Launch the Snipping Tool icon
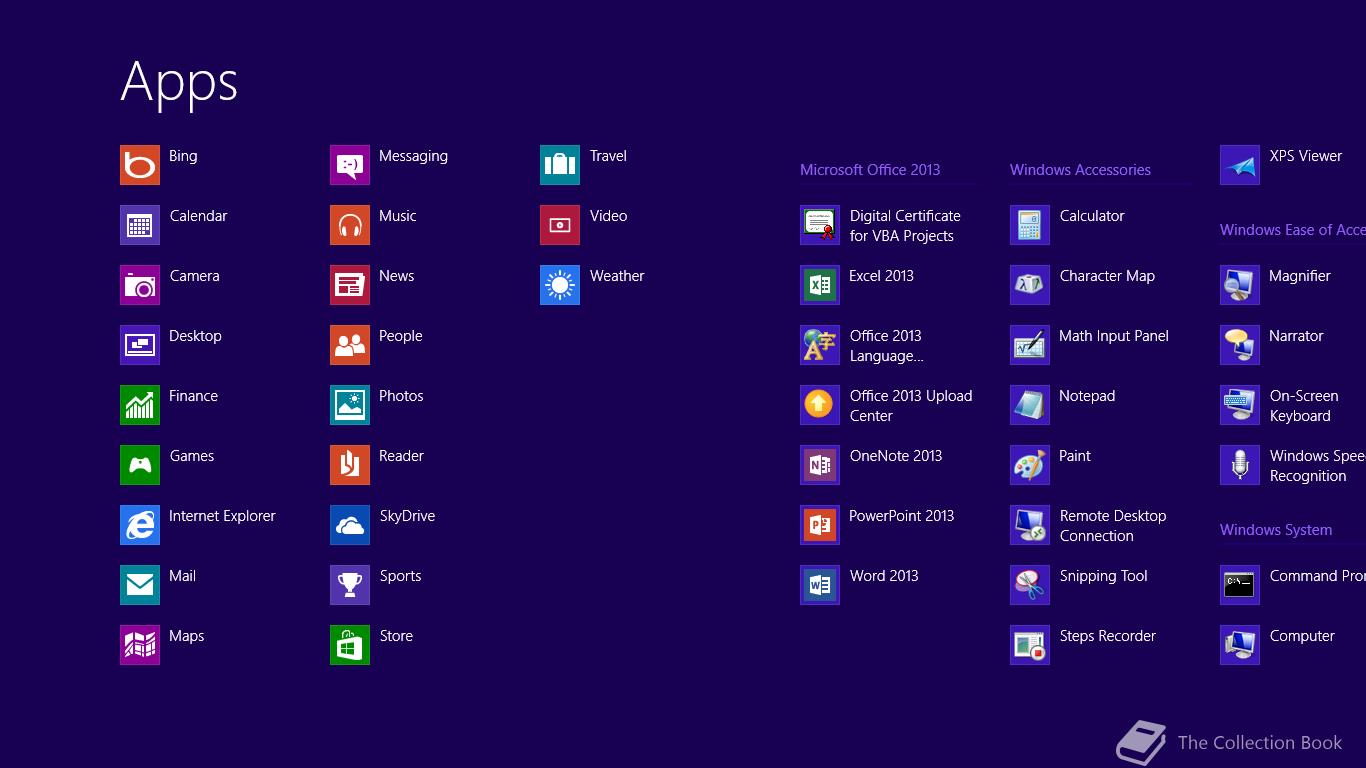Viewport: 1366px width, 768px height. pyautogui.click(x=1030, y=585)
